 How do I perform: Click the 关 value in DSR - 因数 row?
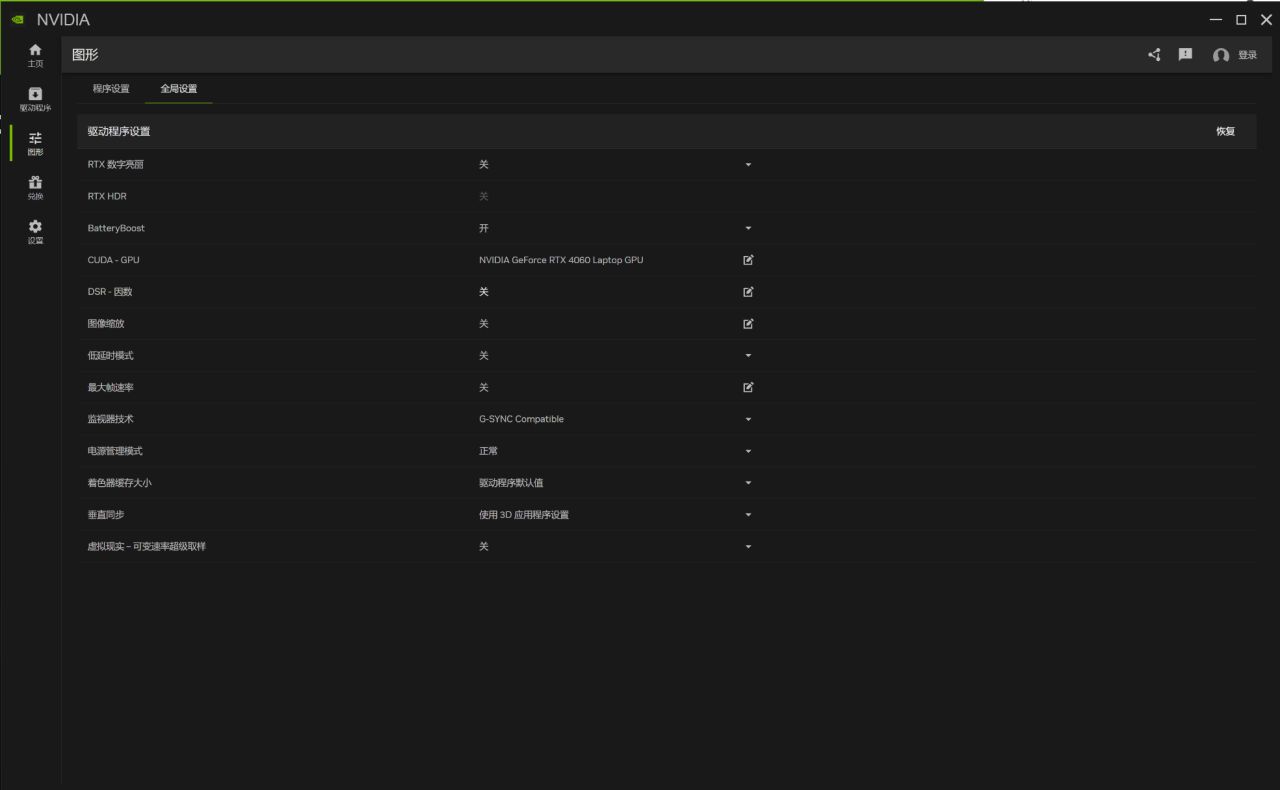tap(484, 292)
